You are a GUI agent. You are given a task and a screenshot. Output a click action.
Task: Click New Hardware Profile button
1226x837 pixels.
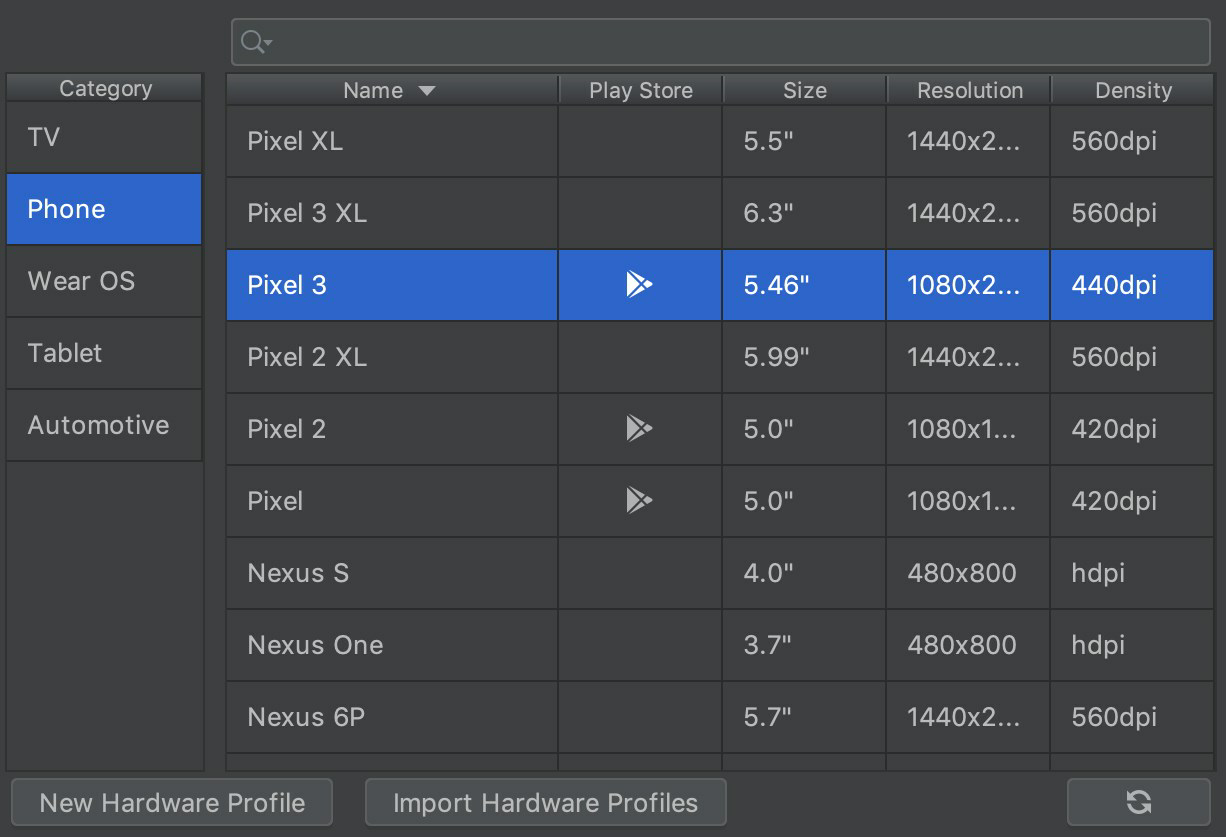tap(172, 802)
